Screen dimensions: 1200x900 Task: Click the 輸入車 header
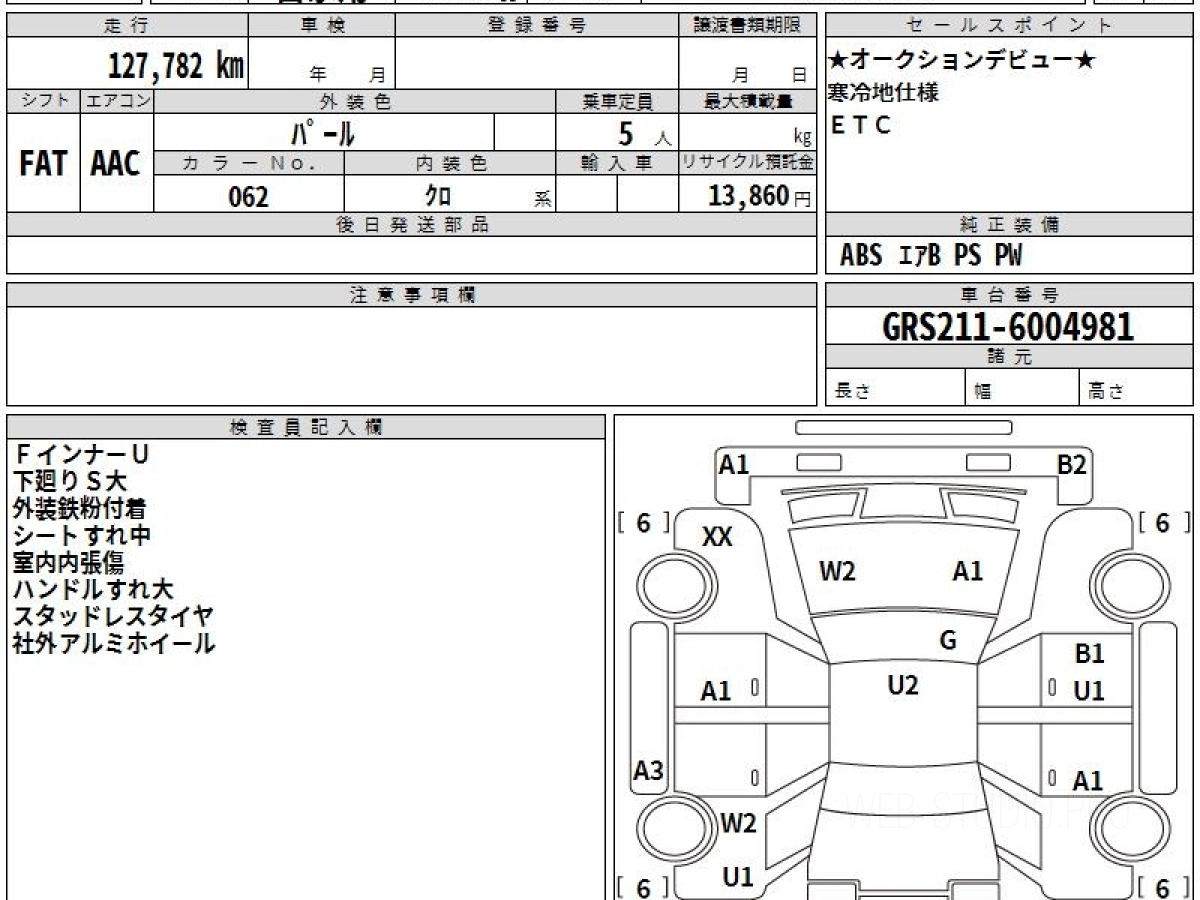coord(617,163)
